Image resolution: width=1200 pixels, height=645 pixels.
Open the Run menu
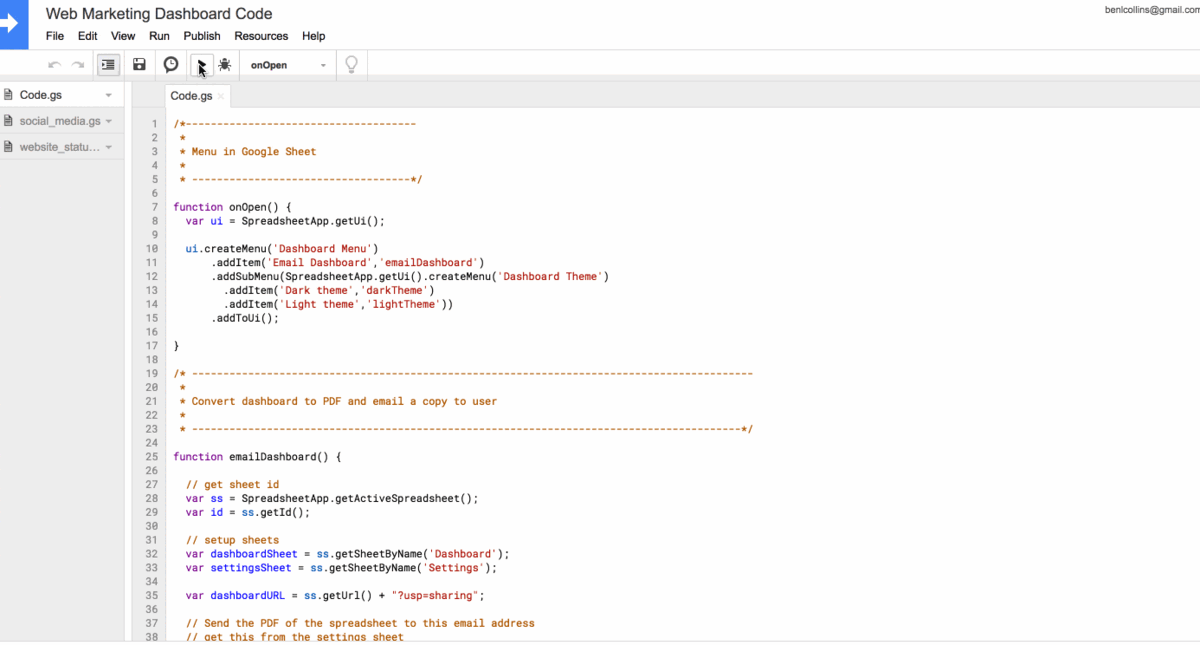tap(159, 36)
